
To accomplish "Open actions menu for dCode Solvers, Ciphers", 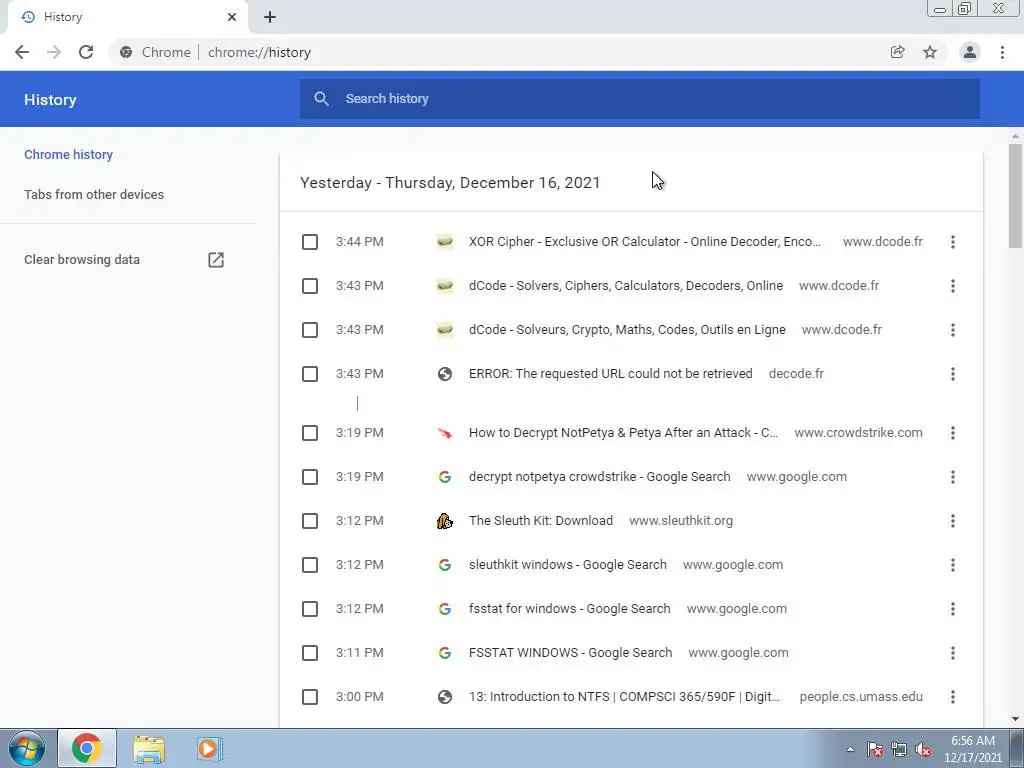I will [x=953, y=286].
